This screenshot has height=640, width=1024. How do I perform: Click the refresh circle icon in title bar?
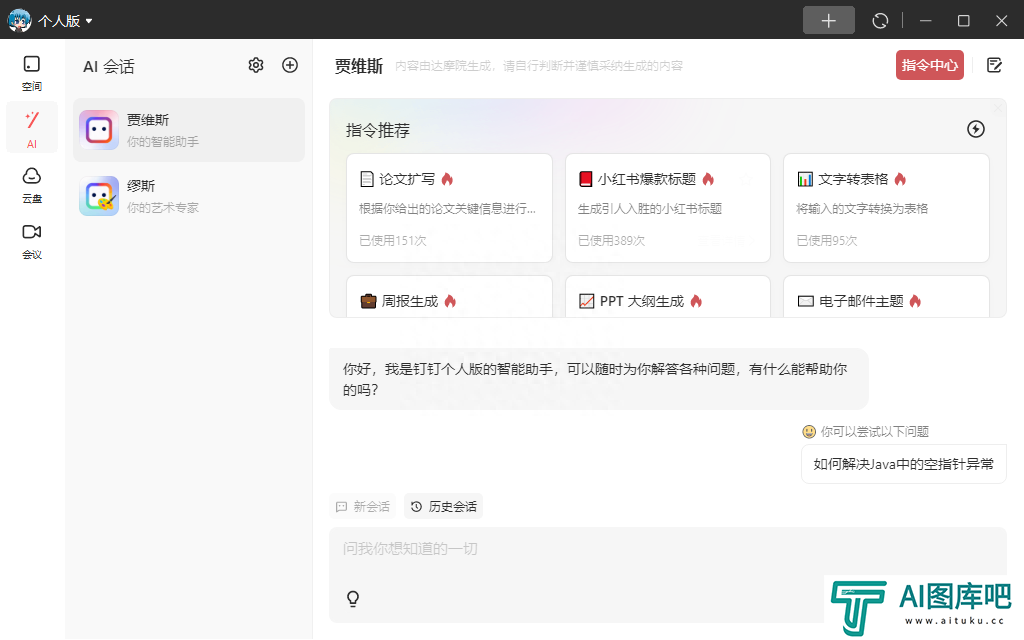(x=880, y=21)
